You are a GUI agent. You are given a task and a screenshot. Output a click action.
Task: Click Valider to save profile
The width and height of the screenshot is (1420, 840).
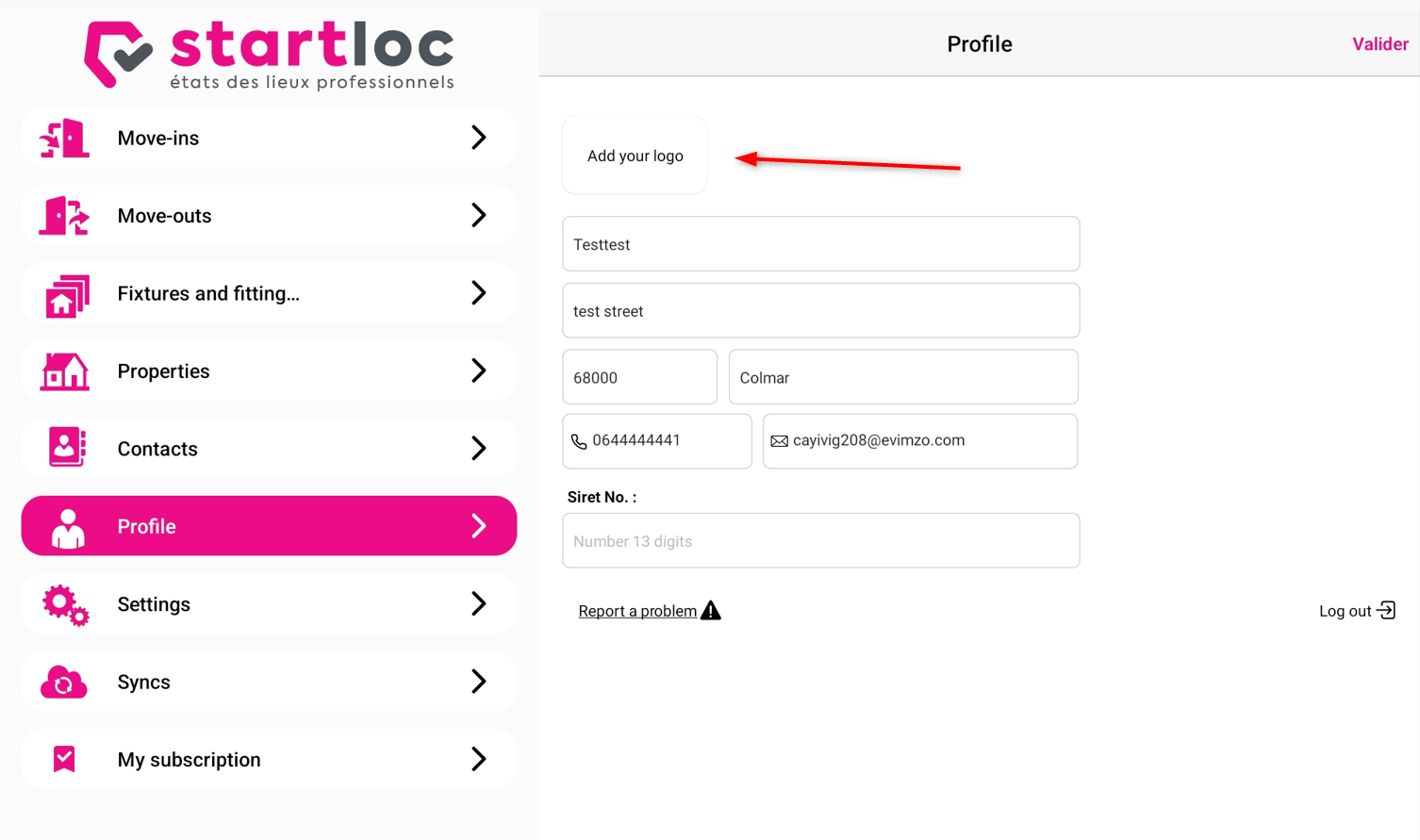[1380, 44]
